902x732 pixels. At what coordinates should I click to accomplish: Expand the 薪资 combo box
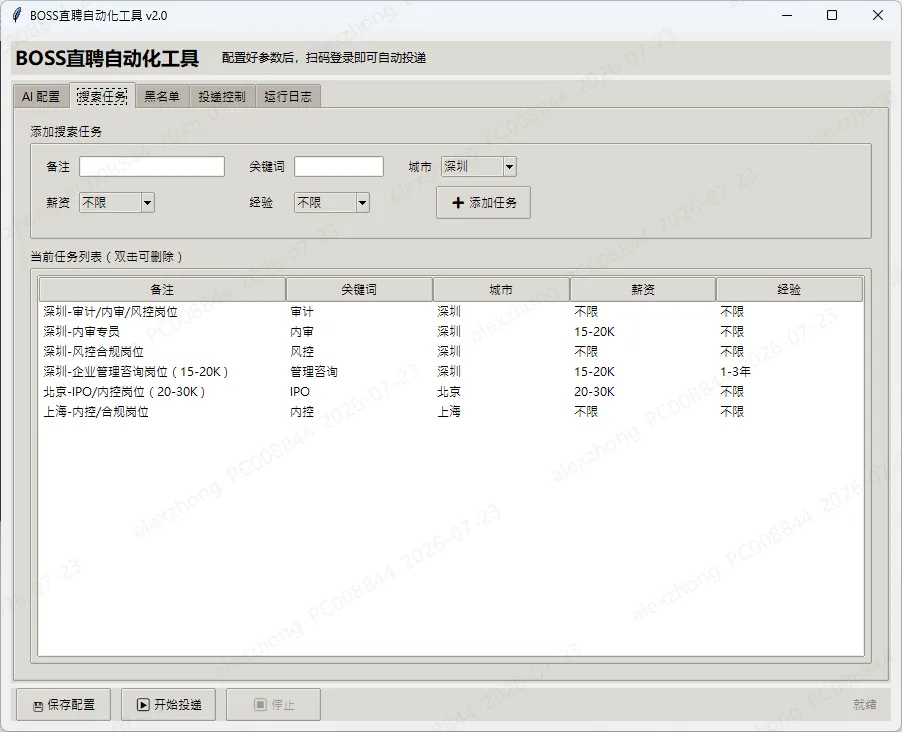(x=117, y=203)
